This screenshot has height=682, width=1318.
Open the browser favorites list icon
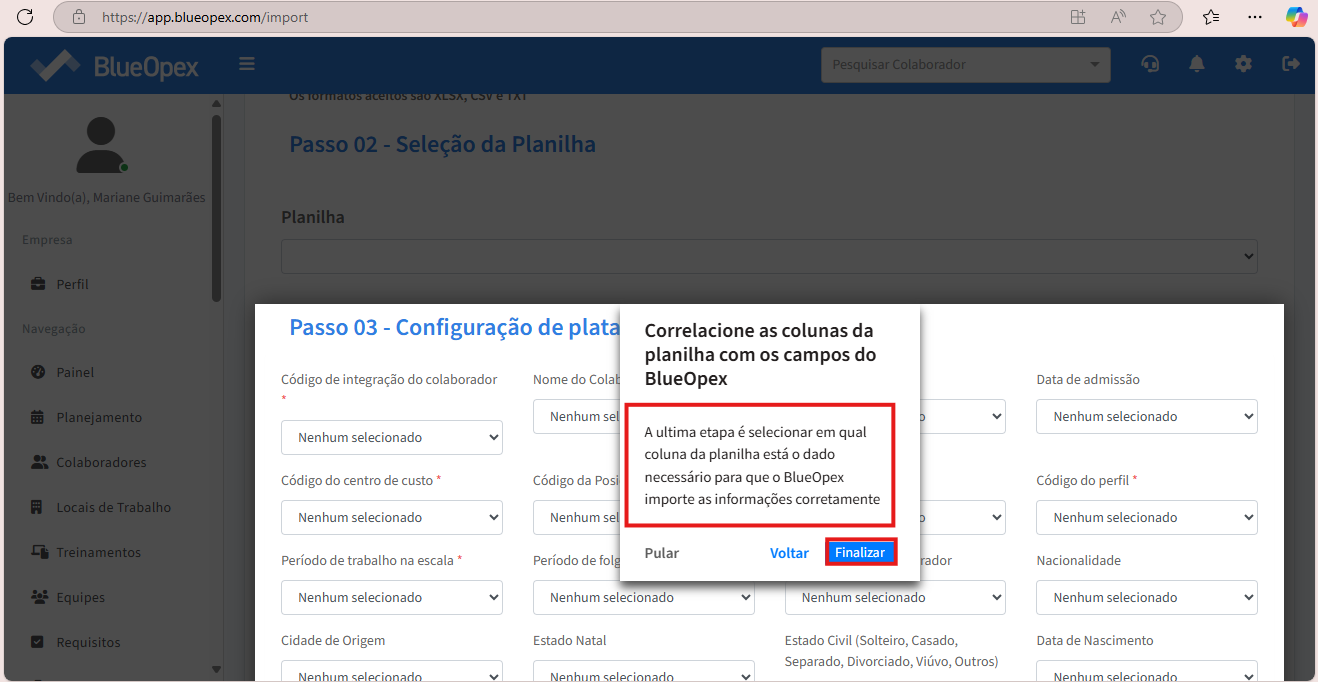tap(1211, 17)
